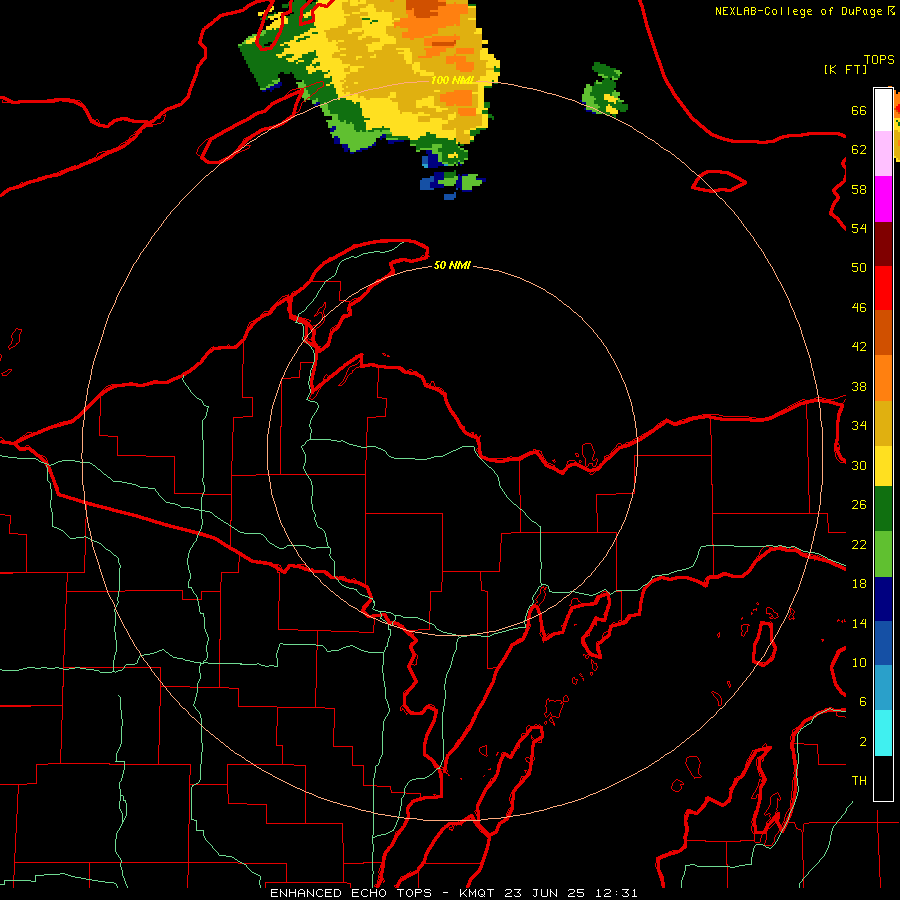
Task: Click the '66' legend value label
Action: pyautogui.click(x=859, y=110)
